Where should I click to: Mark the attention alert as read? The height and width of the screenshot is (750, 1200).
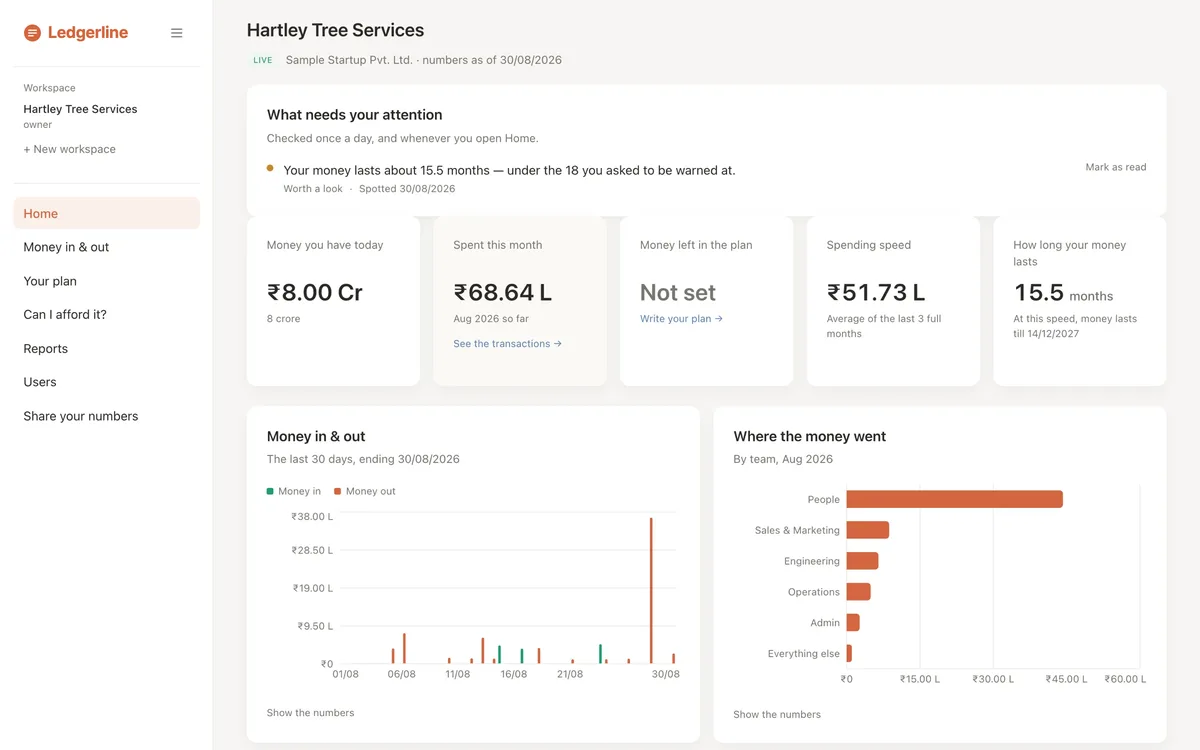pos(1116,167)
